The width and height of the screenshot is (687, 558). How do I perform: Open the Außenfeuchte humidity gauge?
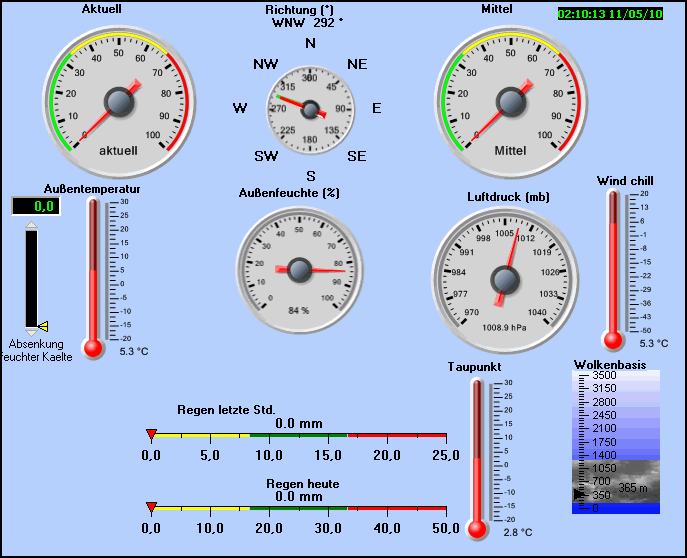point(299,267)
